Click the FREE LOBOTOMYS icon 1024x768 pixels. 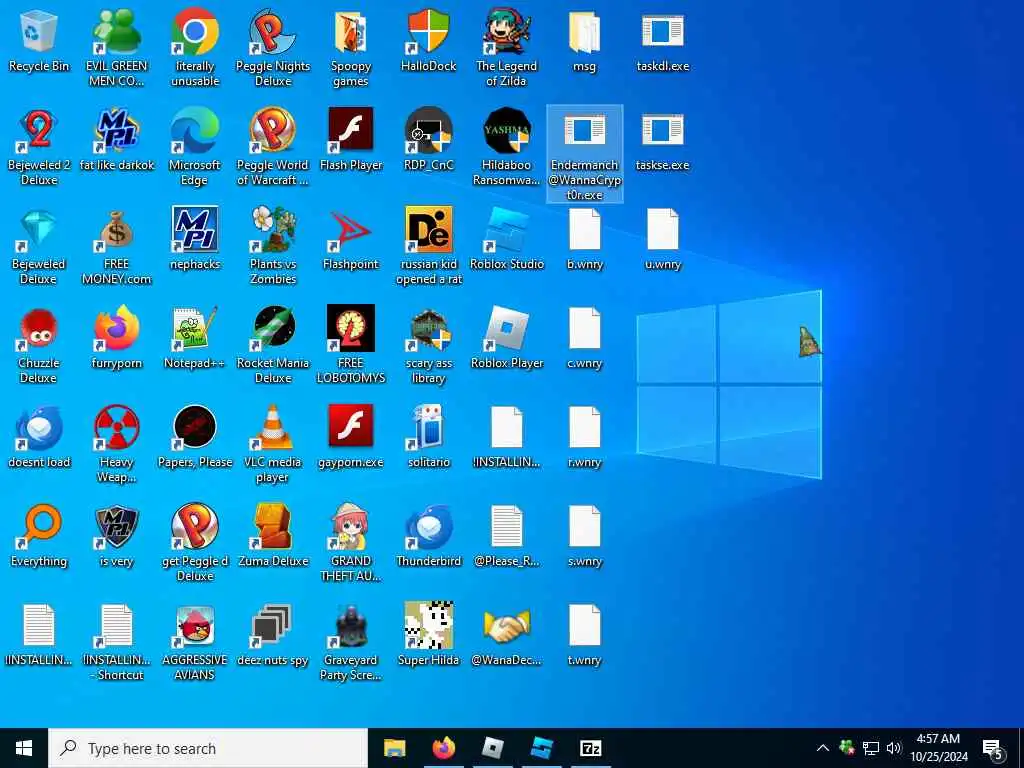351,329
